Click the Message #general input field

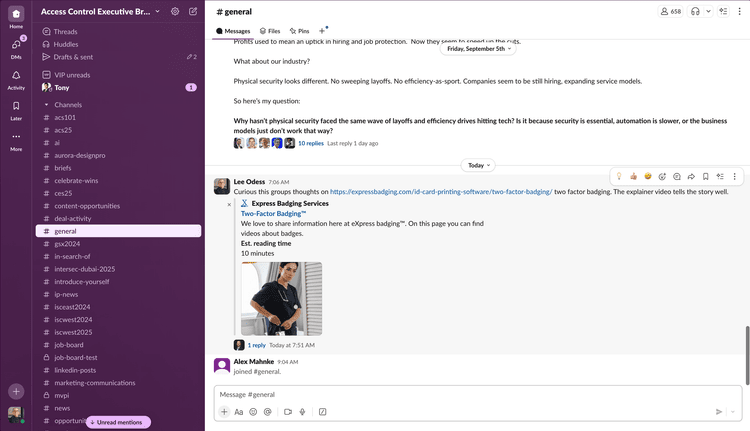pos(478,395)
